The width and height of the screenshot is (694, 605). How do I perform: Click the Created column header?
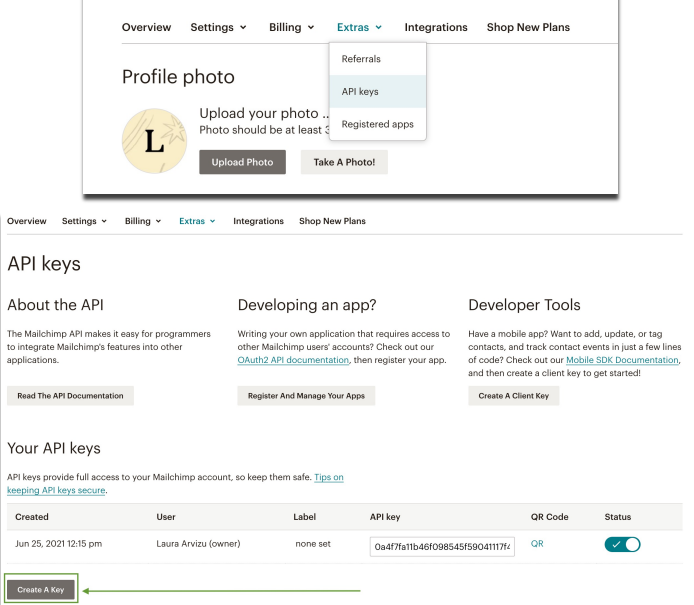32,516
